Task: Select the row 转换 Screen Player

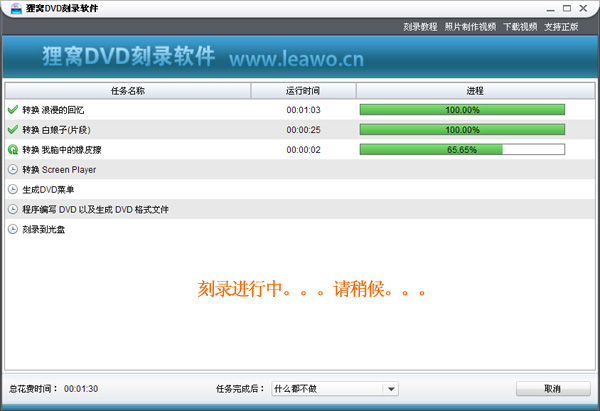Action: point(300,170)
